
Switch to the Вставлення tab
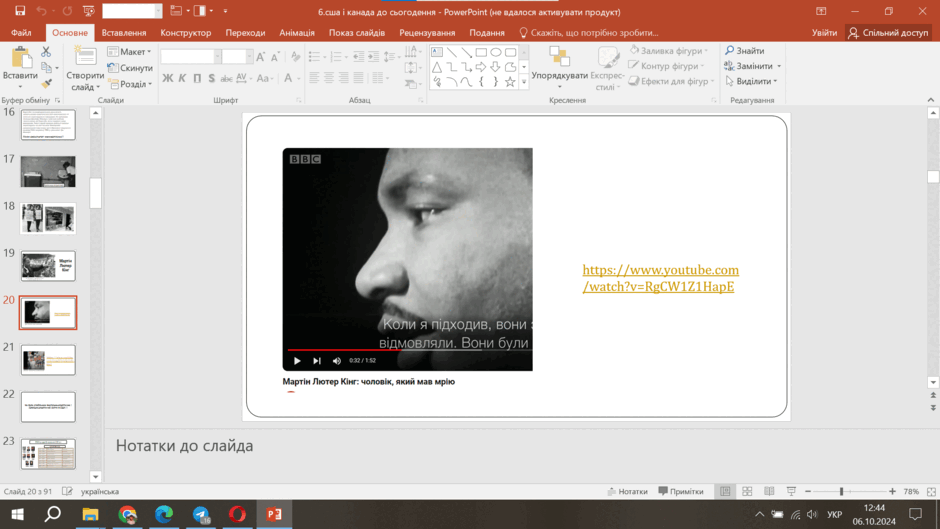tap(123, 33)
